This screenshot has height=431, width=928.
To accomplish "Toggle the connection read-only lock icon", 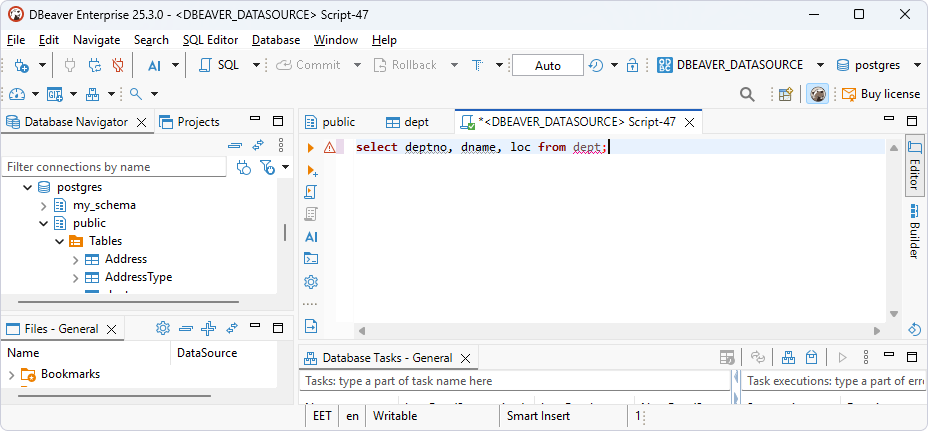I will click(633, 65).
